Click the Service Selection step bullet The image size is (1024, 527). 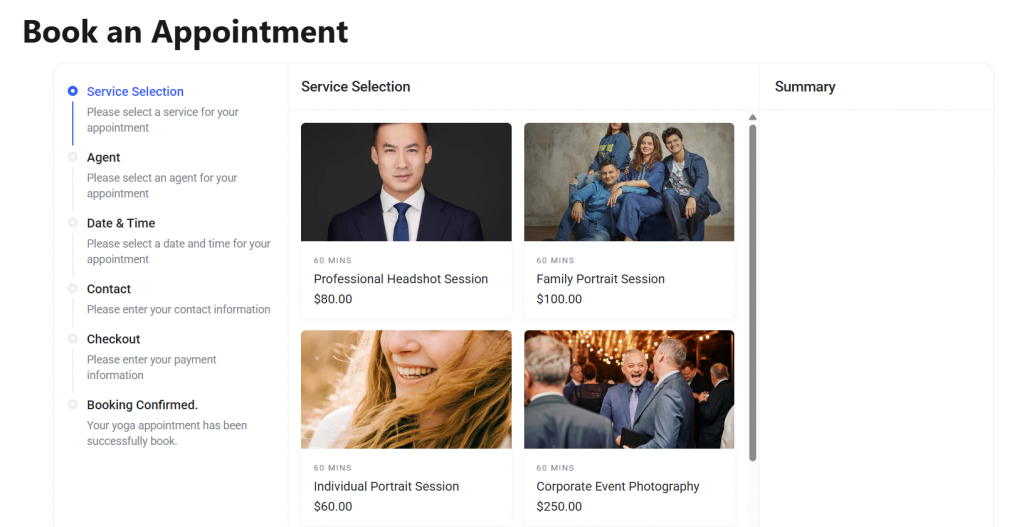click(73, 91)
